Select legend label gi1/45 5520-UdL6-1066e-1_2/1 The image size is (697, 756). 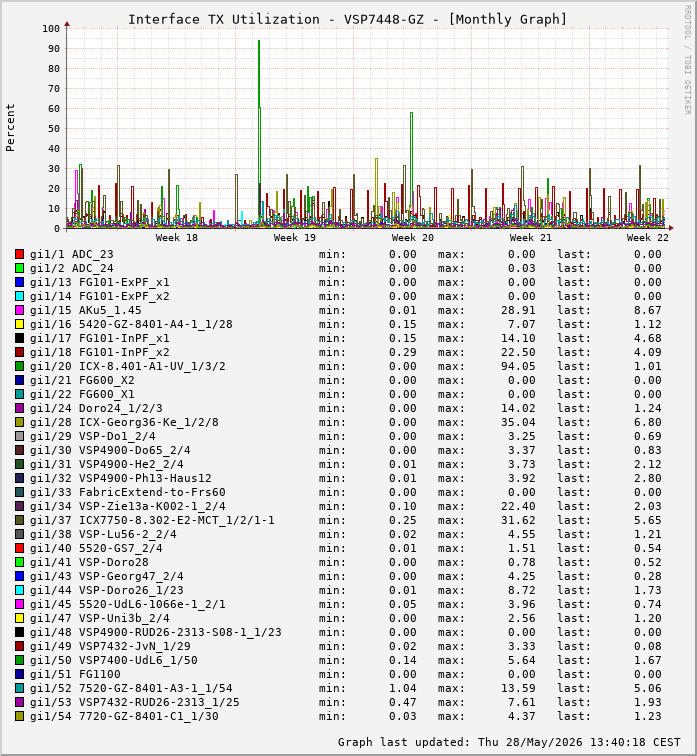click(128, 604)
